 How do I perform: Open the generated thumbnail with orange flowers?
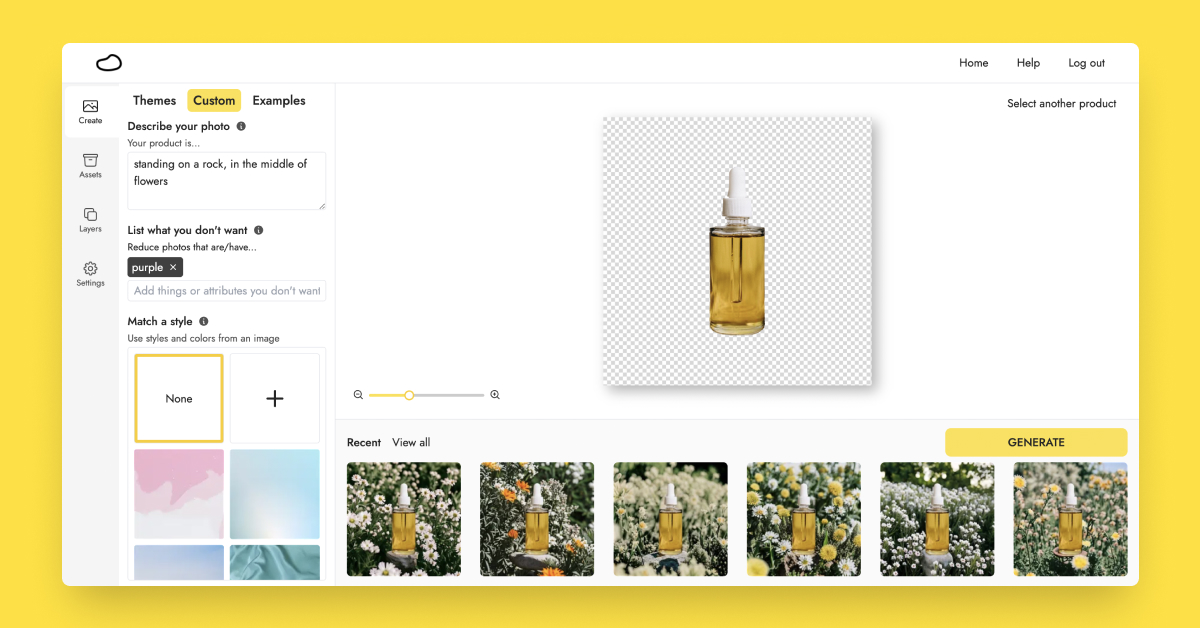click(537, 519)
